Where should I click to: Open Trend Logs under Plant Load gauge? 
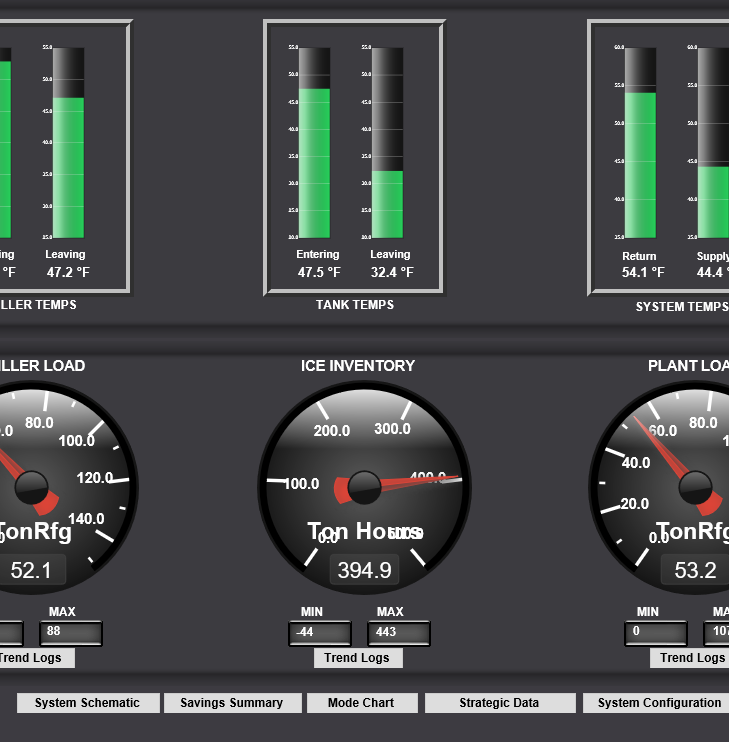point(690,658)
